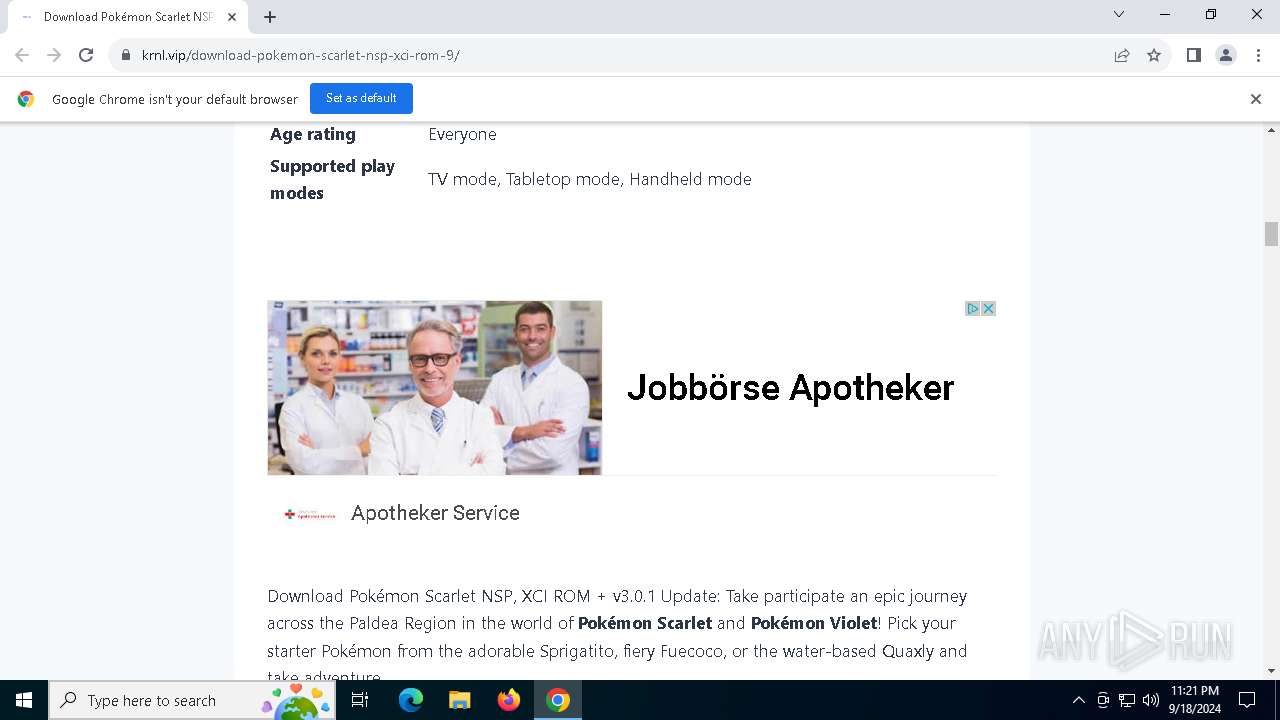The image size is (1280, 720).
Task: Open the Chrome three-dot menu
Action: coord(1258,55)
